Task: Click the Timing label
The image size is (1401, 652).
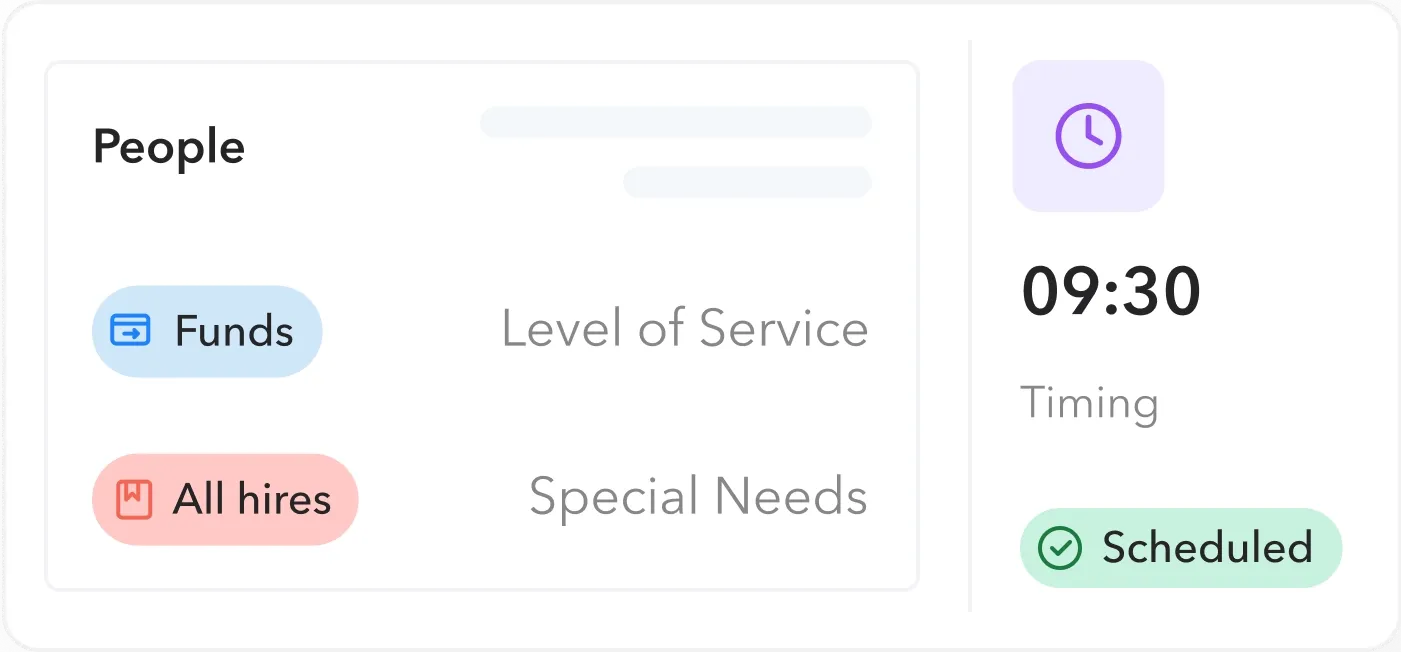Action: tap(1089, 403)
